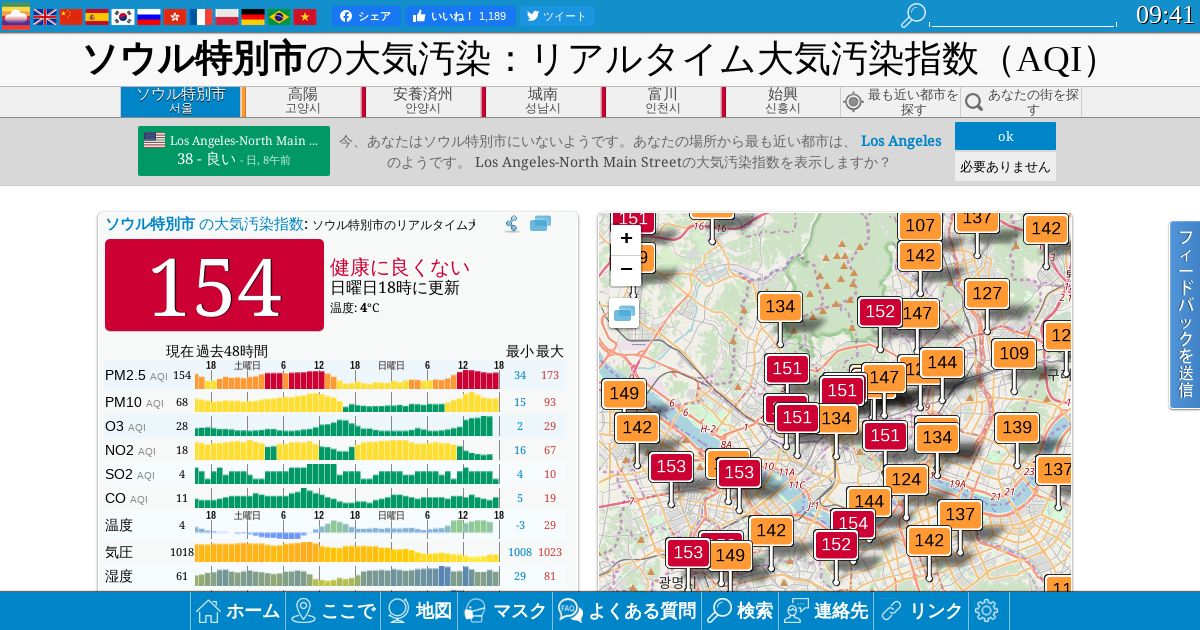
Task: Open ここで in bottom navigation
Action: coord(333,611)
